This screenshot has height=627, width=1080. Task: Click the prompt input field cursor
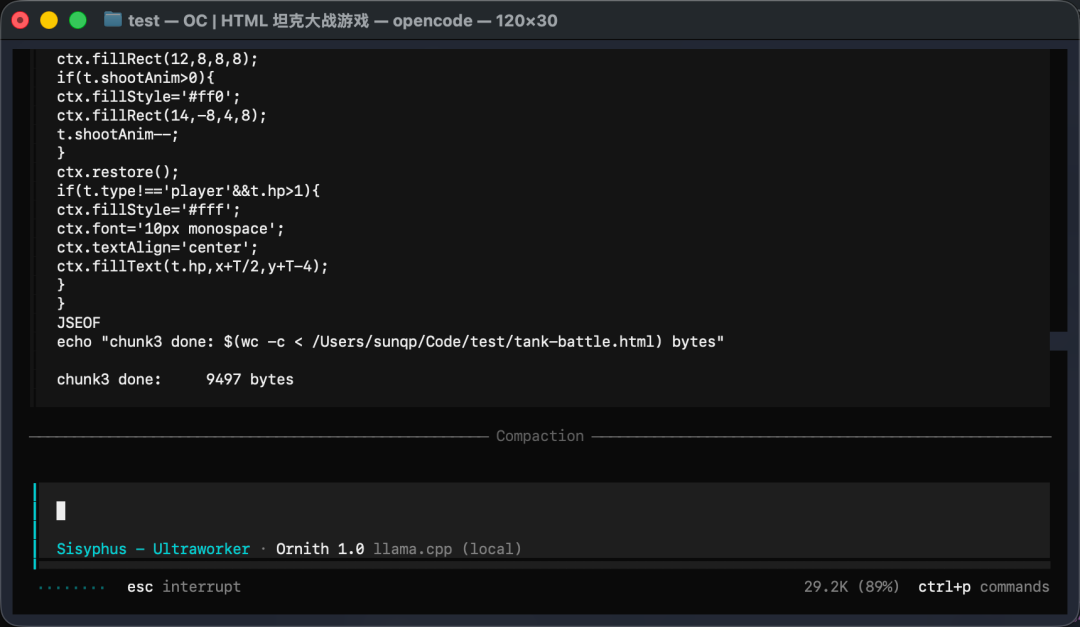click(61, 511)
